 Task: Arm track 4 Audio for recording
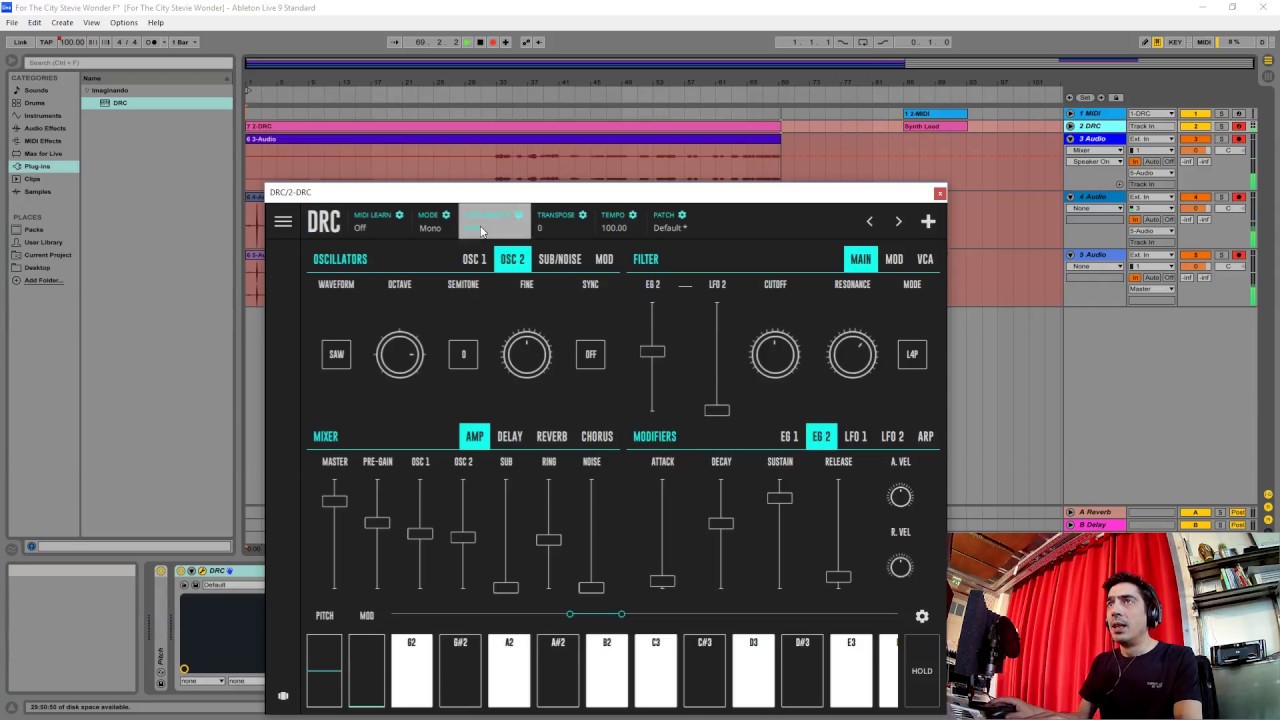click(1238, 197)
